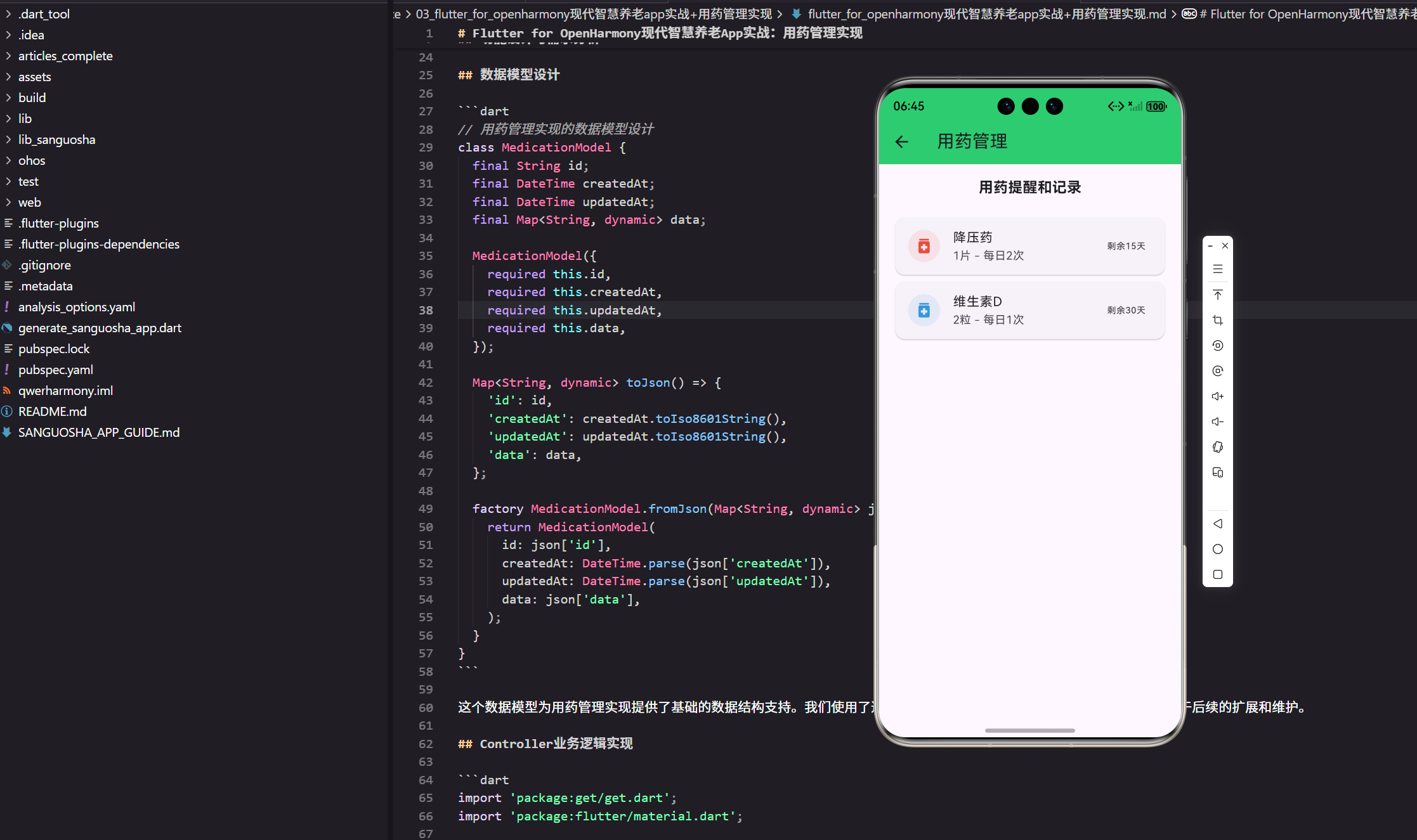1417x840 pixels.
Task: Click the screenshot crop icon in emulator toolbar
Action: [1217, 320]
